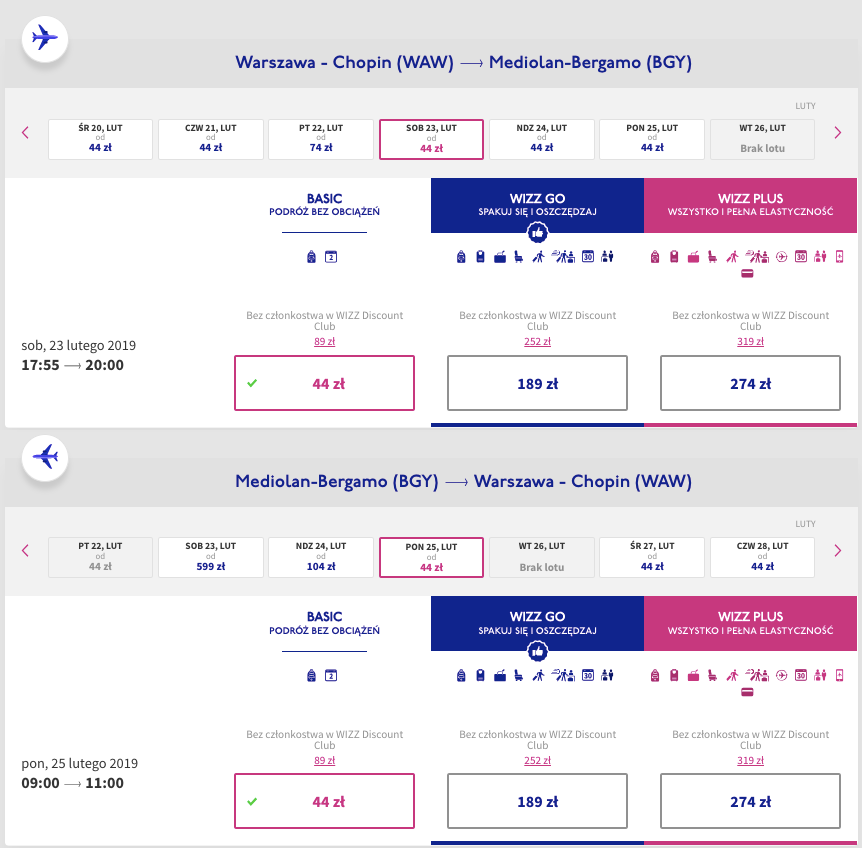Viewport: 862px width, 848px height.
Task: Click the 2-day calendar icon under return BASIC
Action: (331, 675)
